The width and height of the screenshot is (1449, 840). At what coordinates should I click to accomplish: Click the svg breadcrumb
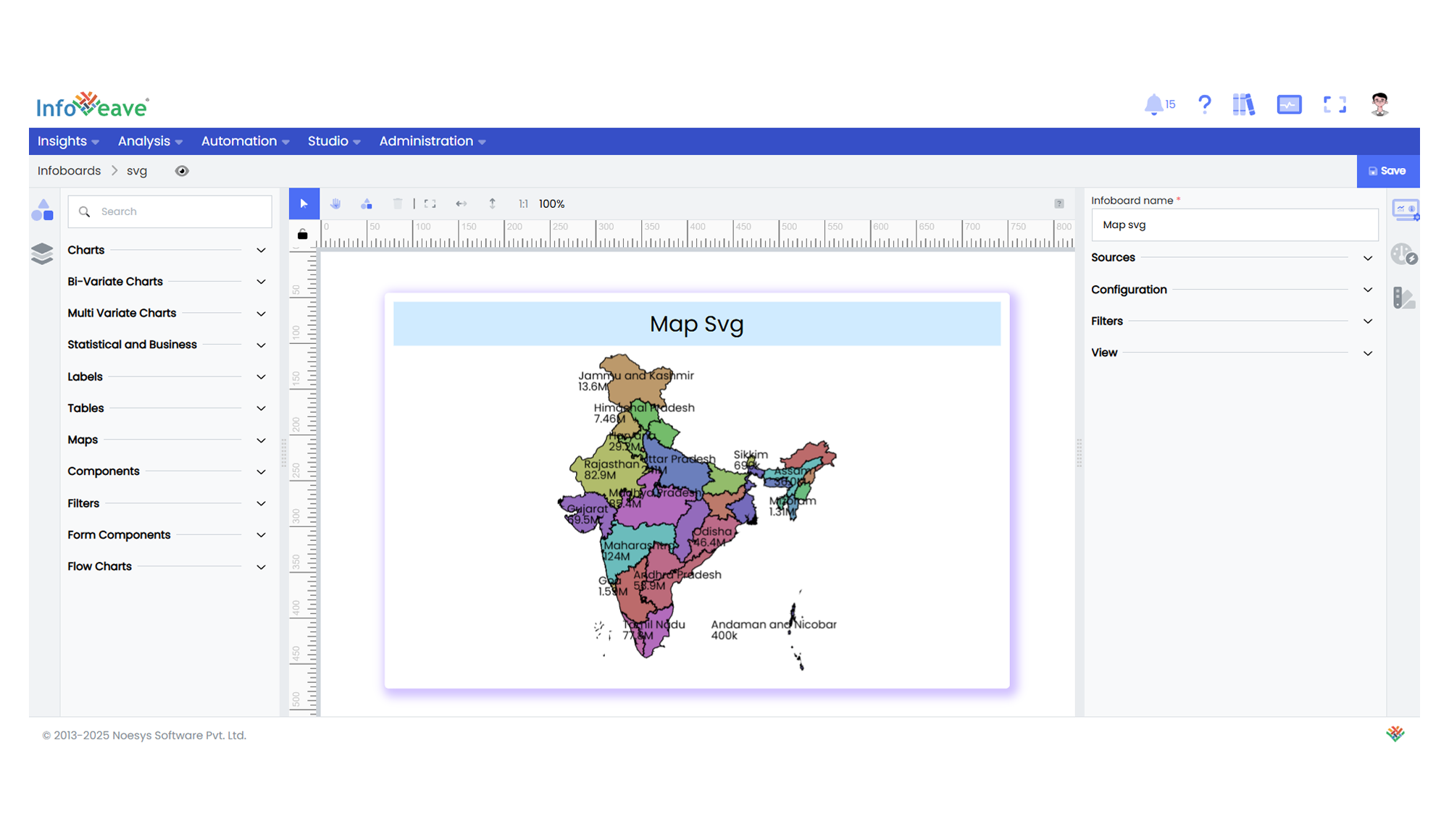pyautogui.click(x=137, y=171)
